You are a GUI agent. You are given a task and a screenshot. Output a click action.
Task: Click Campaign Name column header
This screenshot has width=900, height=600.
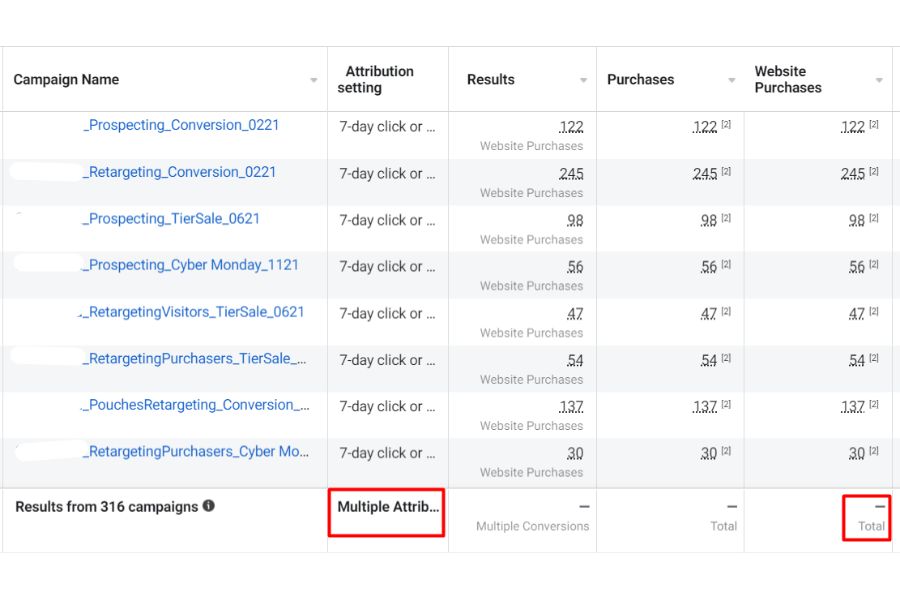[x=66, y=79]
